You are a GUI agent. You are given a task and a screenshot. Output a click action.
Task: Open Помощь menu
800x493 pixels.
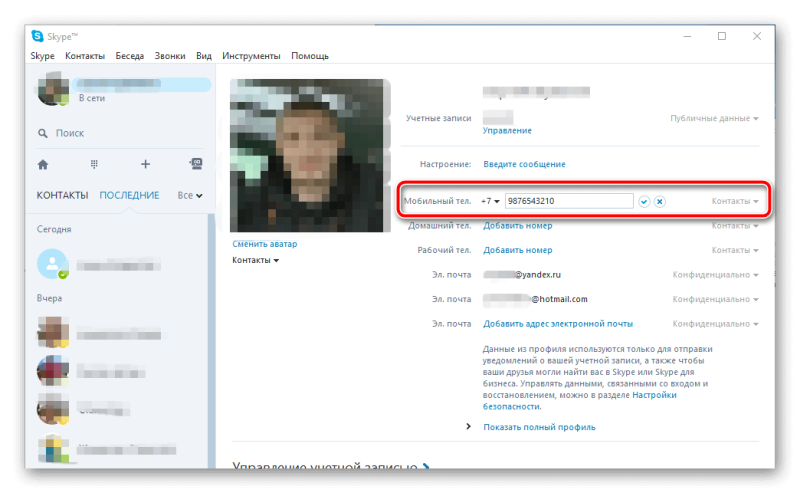[x=310, y=56]
